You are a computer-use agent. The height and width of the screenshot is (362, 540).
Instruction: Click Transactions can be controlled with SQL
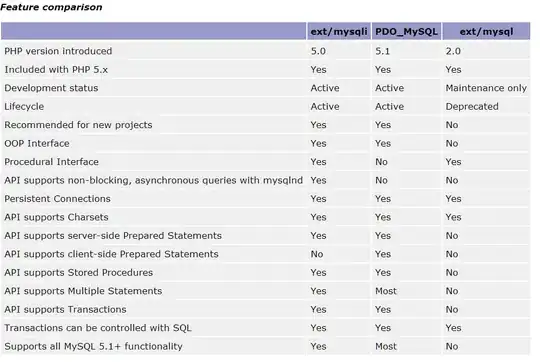click(98, 328)
